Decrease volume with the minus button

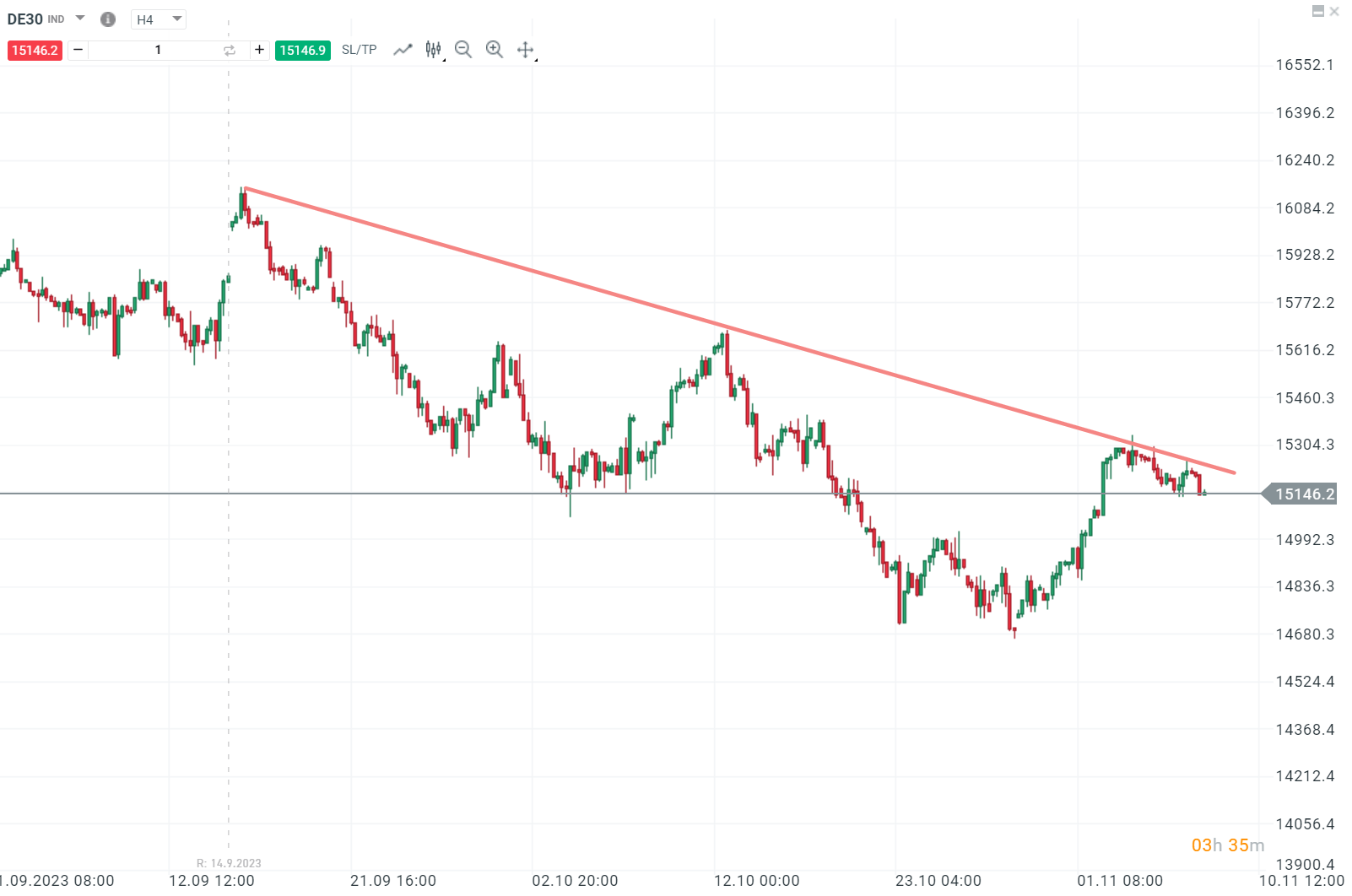click(x=78, y=50)
